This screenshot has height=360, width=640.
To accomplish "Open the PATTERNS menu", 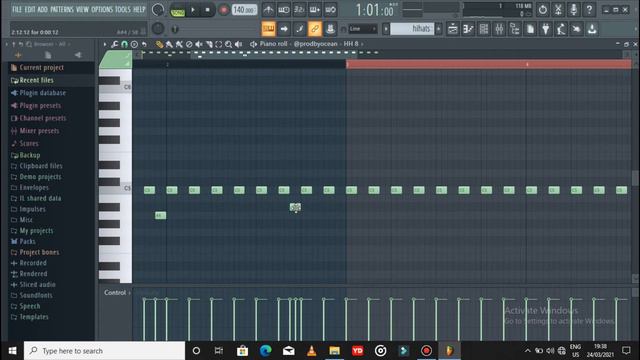I will point(62,9).
